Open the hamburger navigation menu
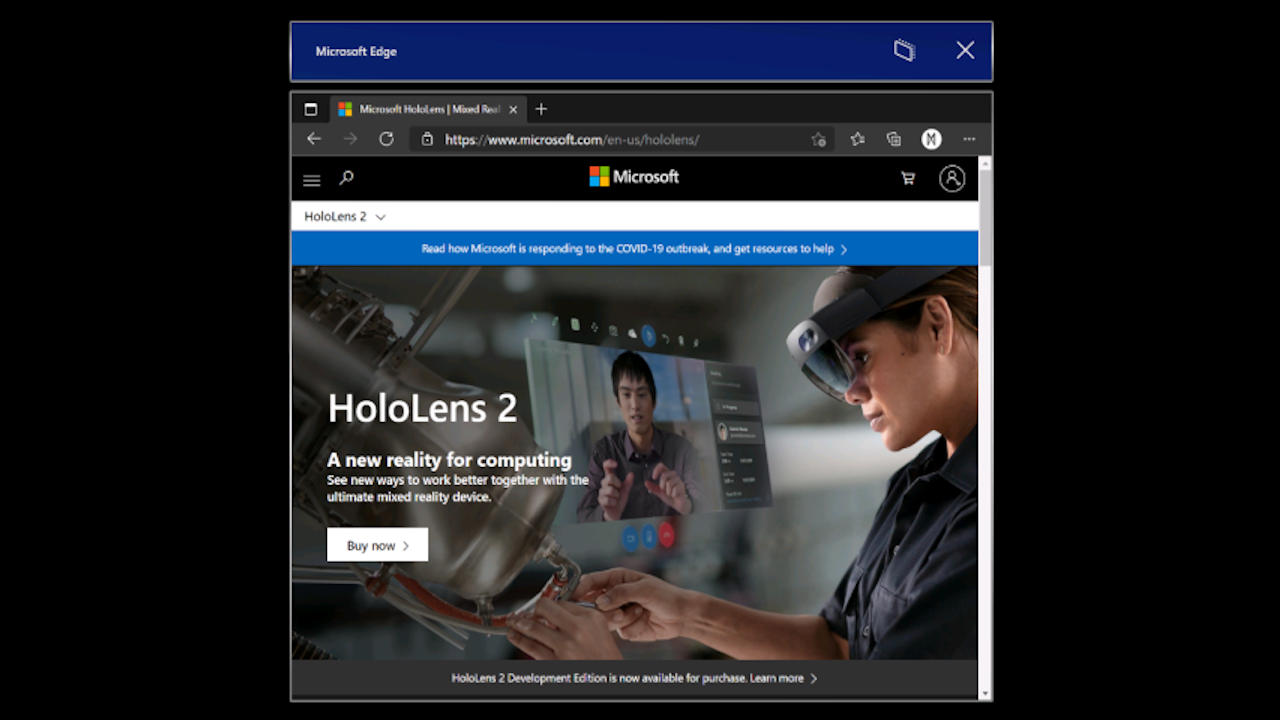Screen dimensions: 1280x720 coord(312,180)
